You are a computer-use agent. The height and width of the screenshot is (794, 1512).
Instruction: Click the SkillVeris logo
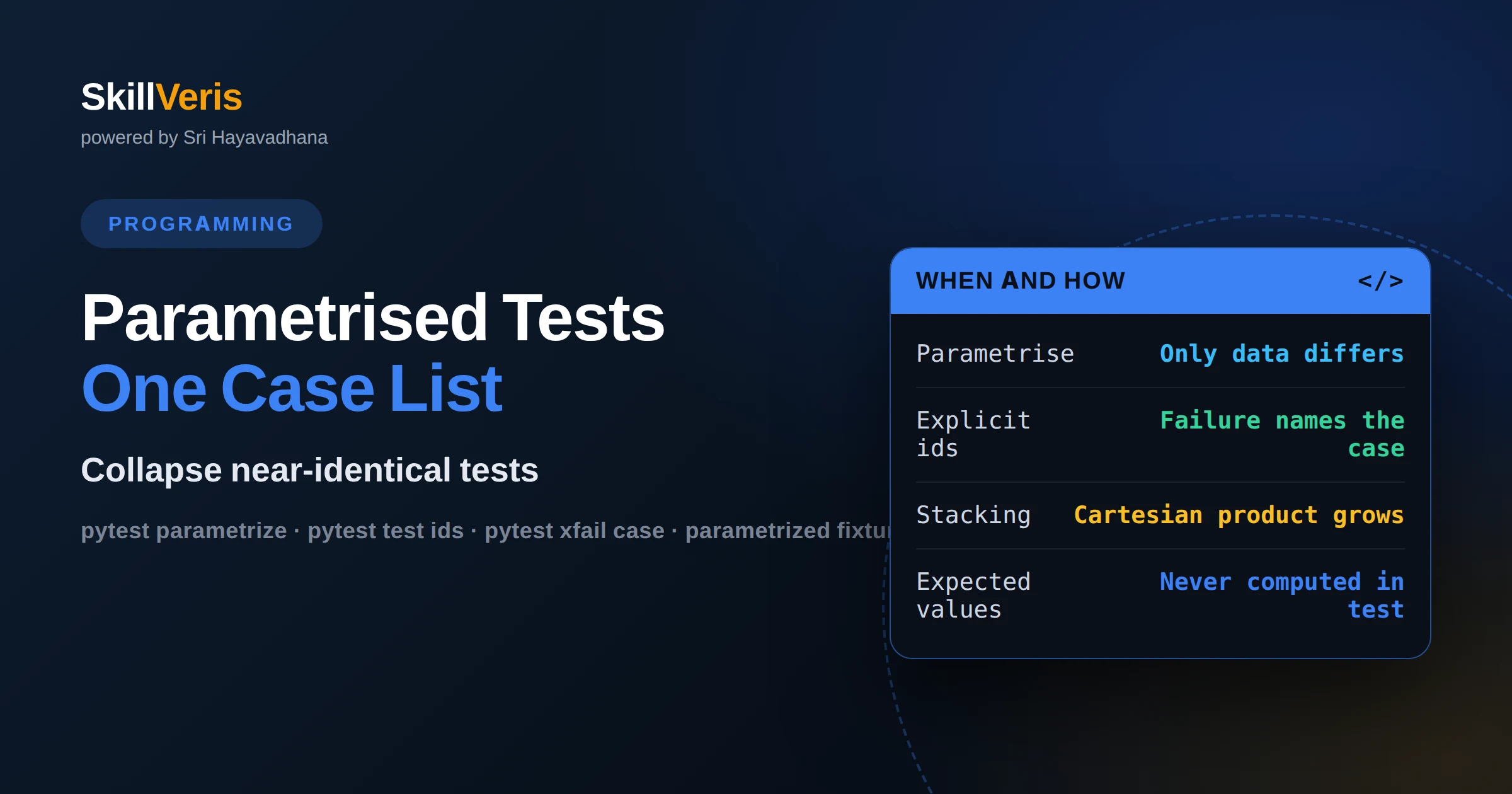pos(161,97)
